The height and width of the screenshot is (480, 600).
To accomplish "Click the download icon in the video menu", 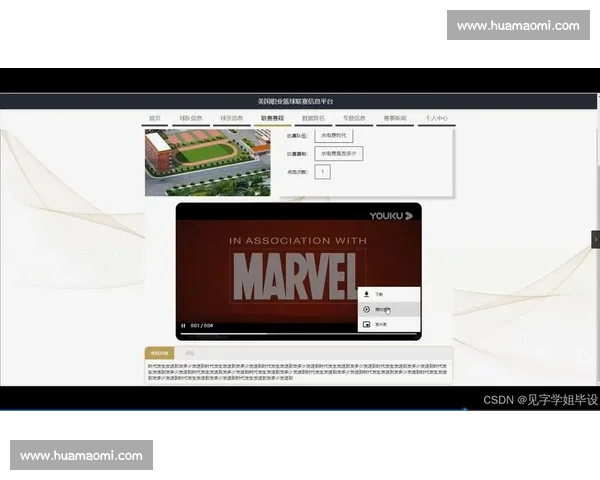I will (x=367, y=294).
